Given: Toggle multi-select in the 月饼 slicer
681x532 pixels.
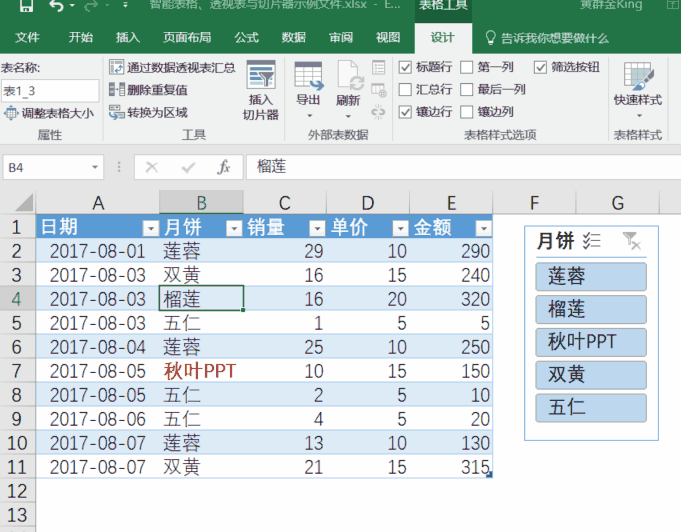Looking at the screenshot, I should pos(591,240).
